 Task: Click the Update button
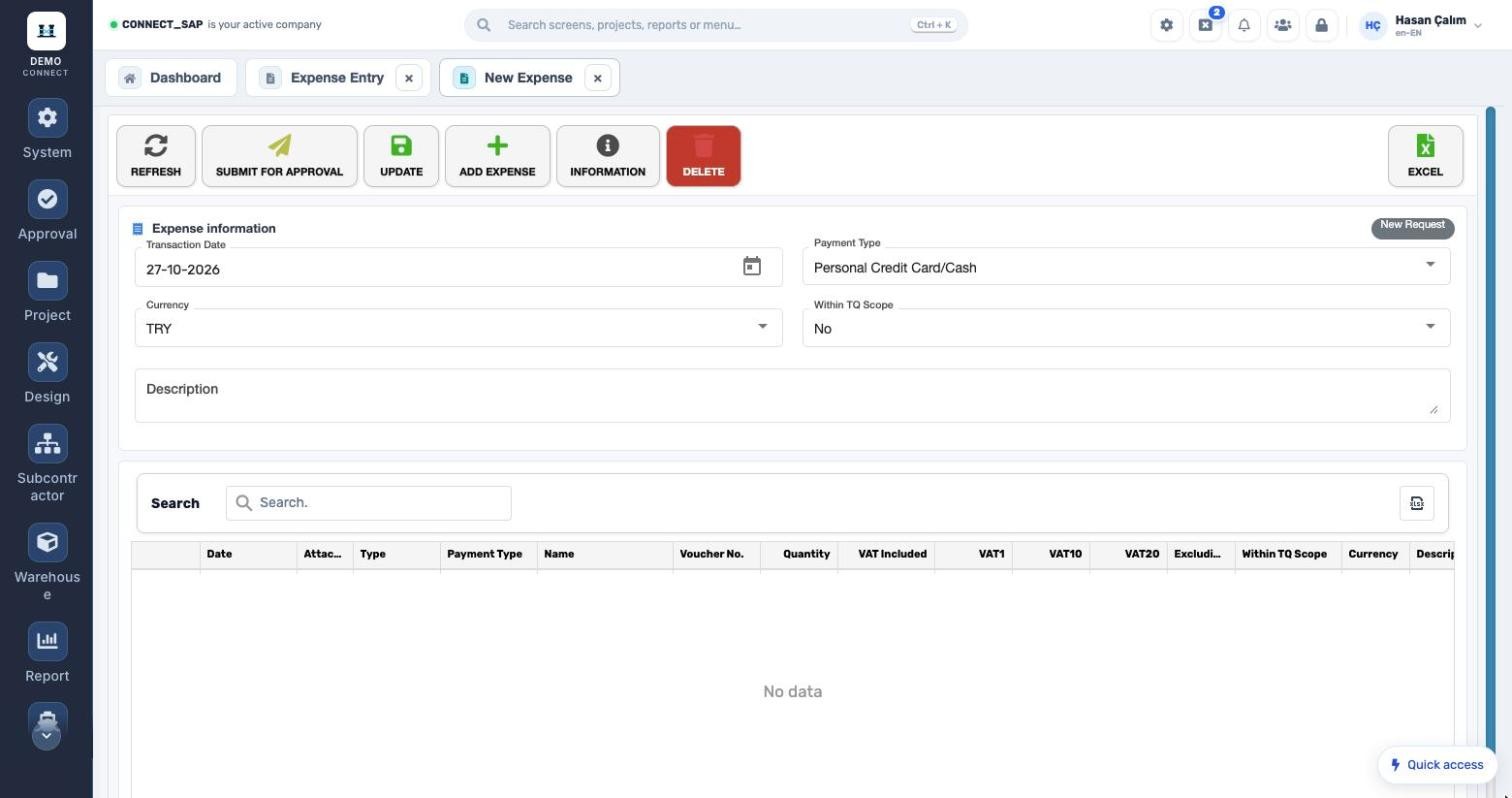pyautogui.click(x=401, y=156)
